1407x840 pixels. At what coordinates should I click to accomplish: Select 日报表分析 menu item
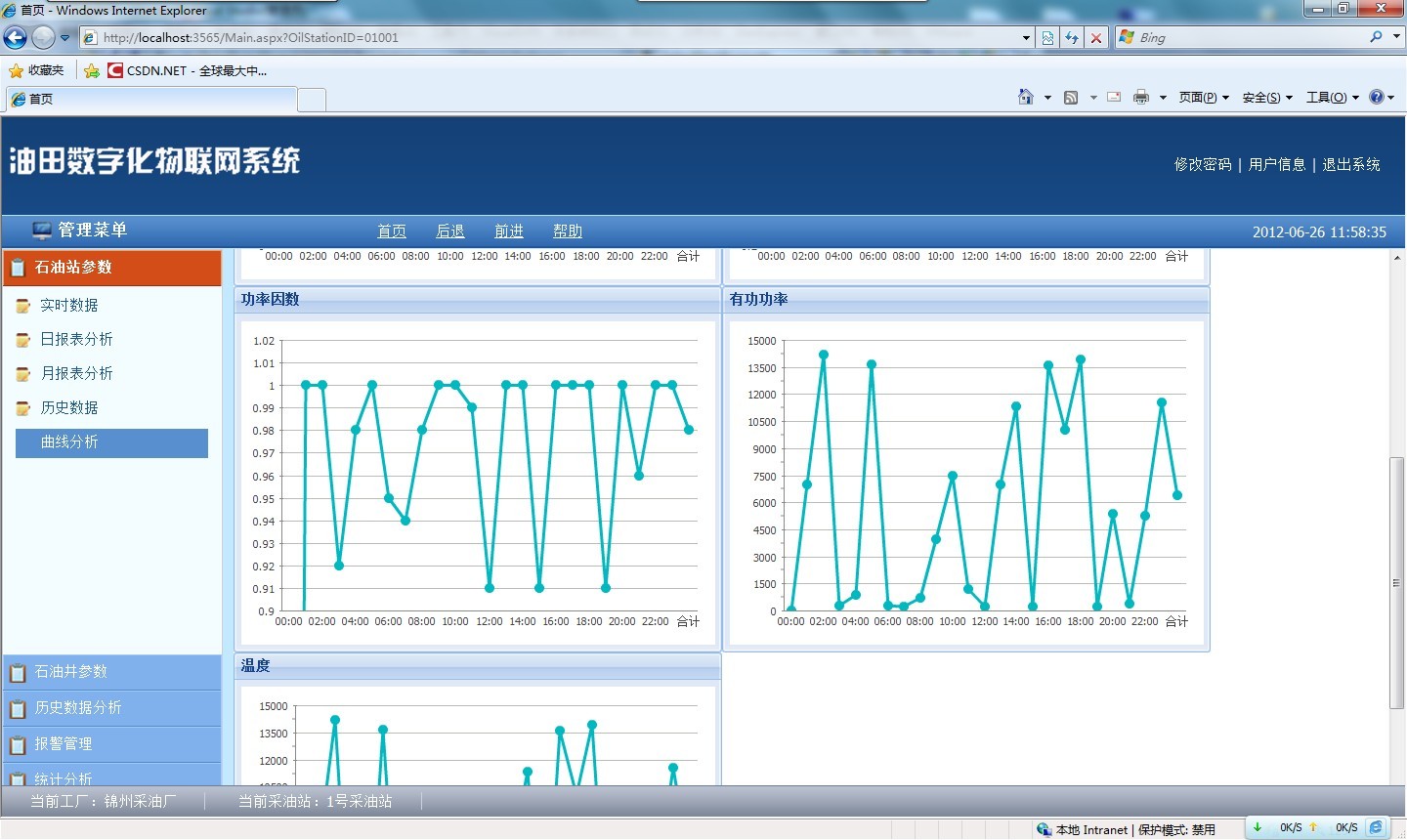tap(76, 339)
